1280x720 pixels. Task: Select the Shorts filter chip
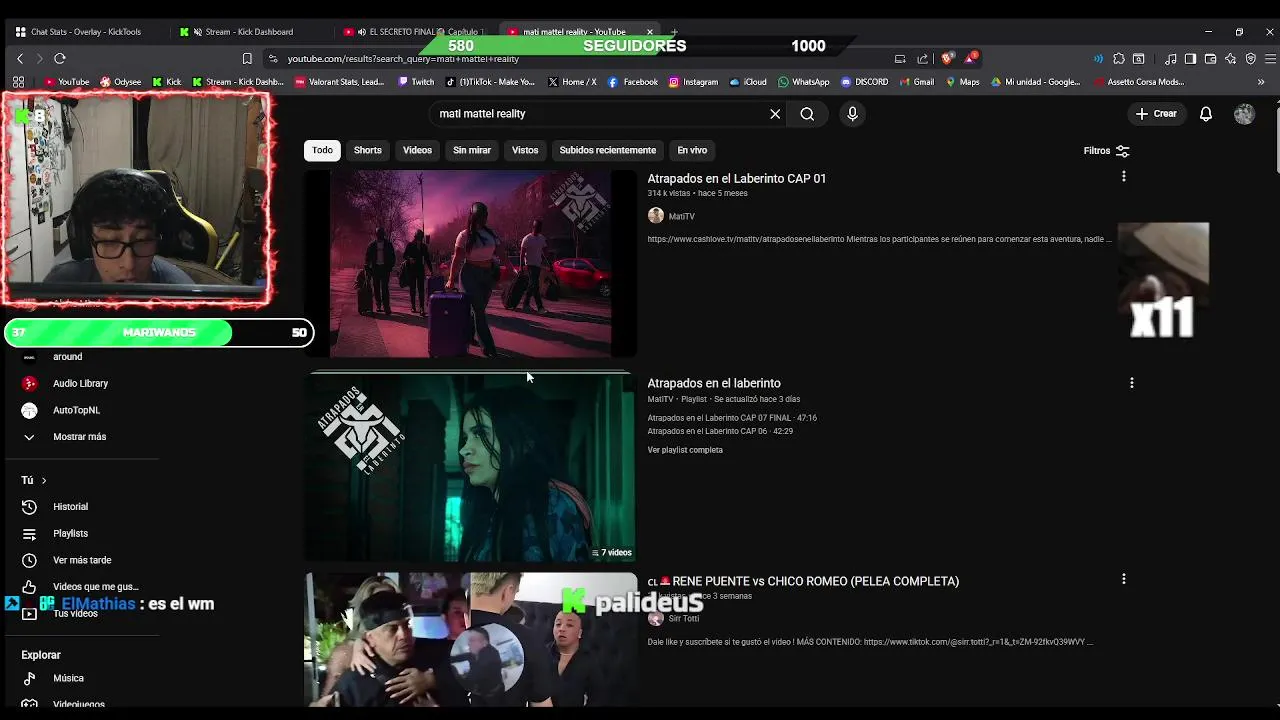367,150
